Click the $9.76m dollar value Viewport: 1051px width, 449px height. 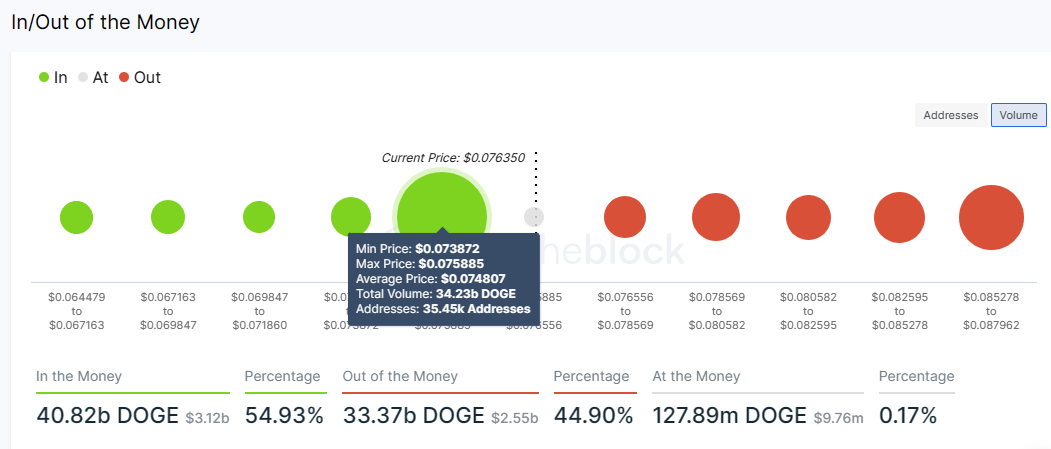click(839, 419)
